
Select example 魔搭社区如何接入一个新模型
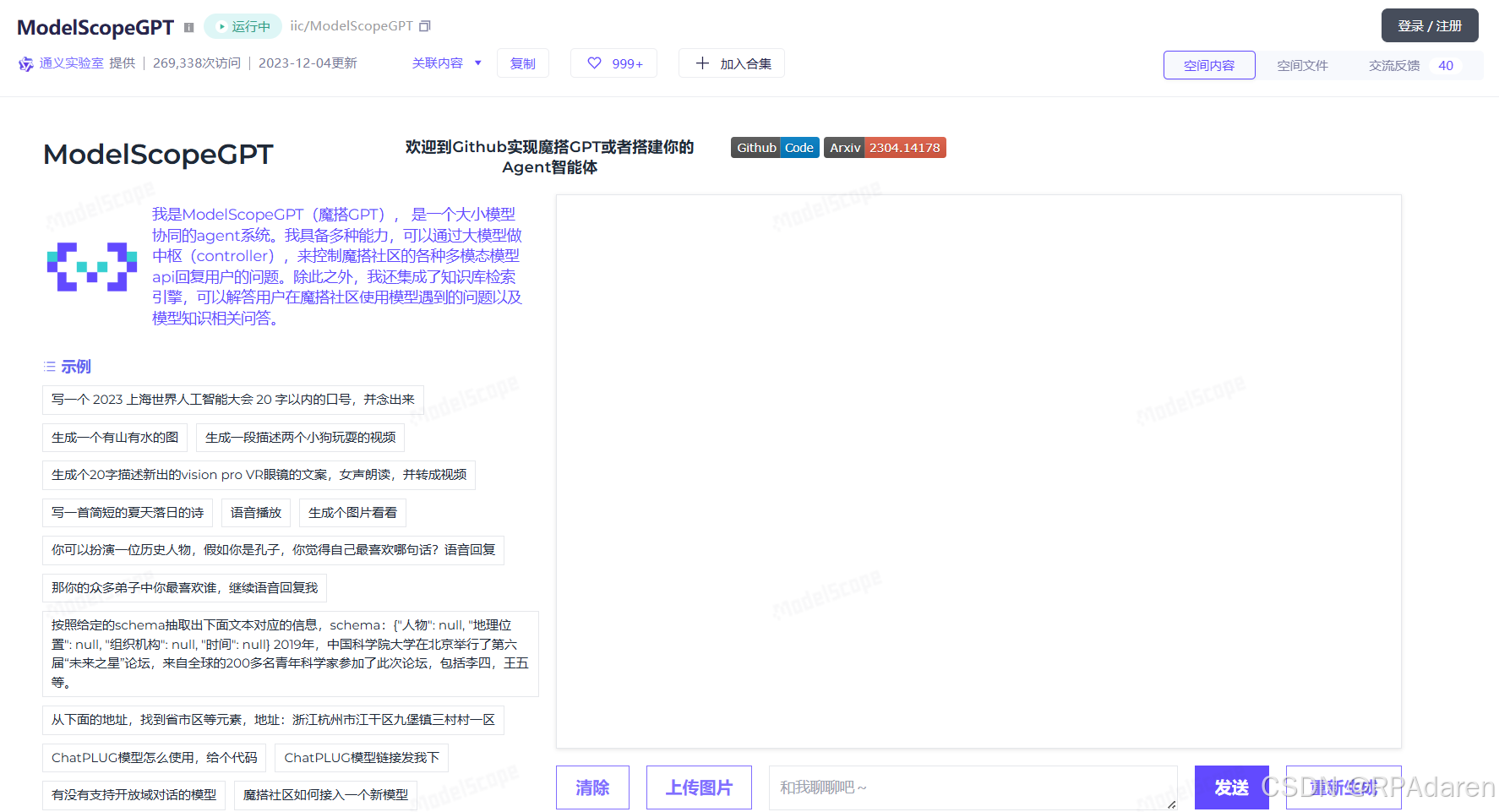[325, 795]
